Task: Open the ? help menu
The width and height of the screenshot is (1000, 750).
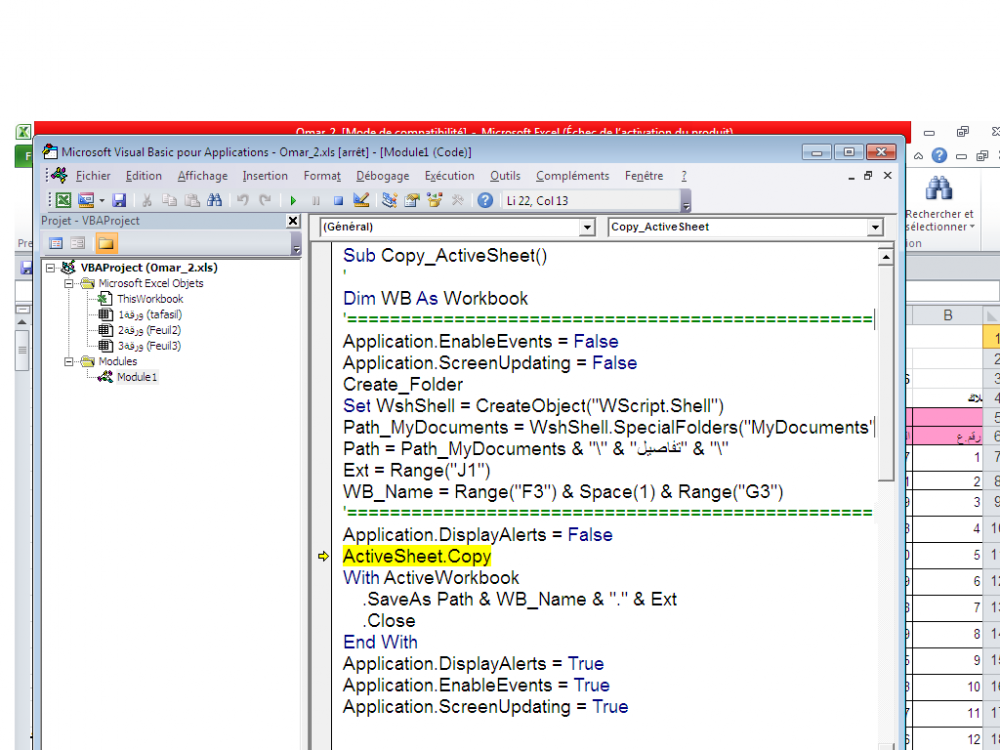Action: tap(684, 176)
